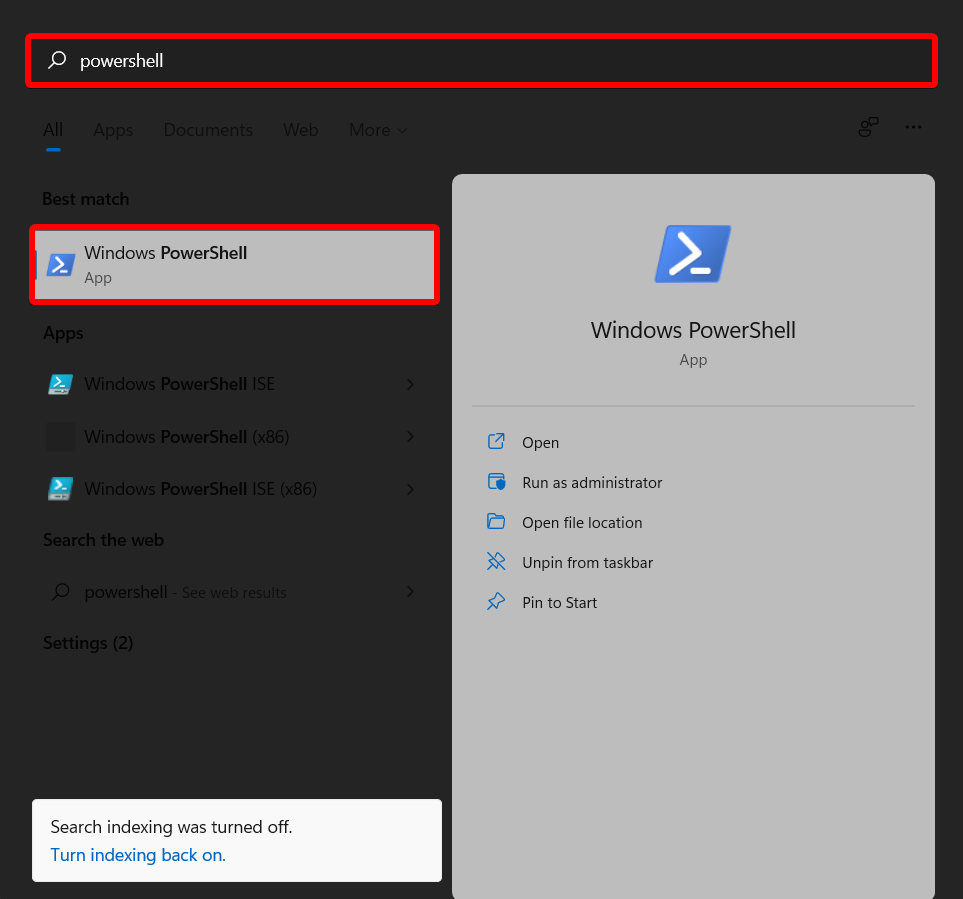Screen dimensions: 963x899
Task: Expand the Windows PowerShell (x86) chevron
Action: (x=410, y=437)
